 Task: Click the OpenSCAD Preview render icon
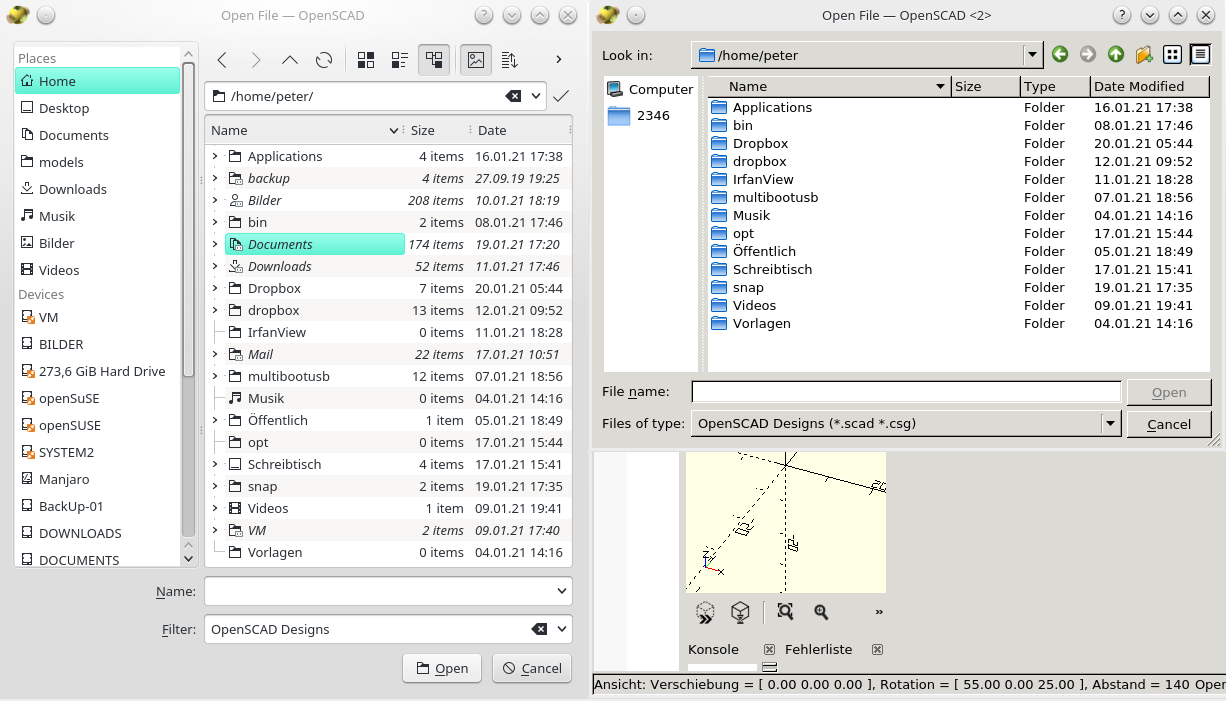[706, 612]
